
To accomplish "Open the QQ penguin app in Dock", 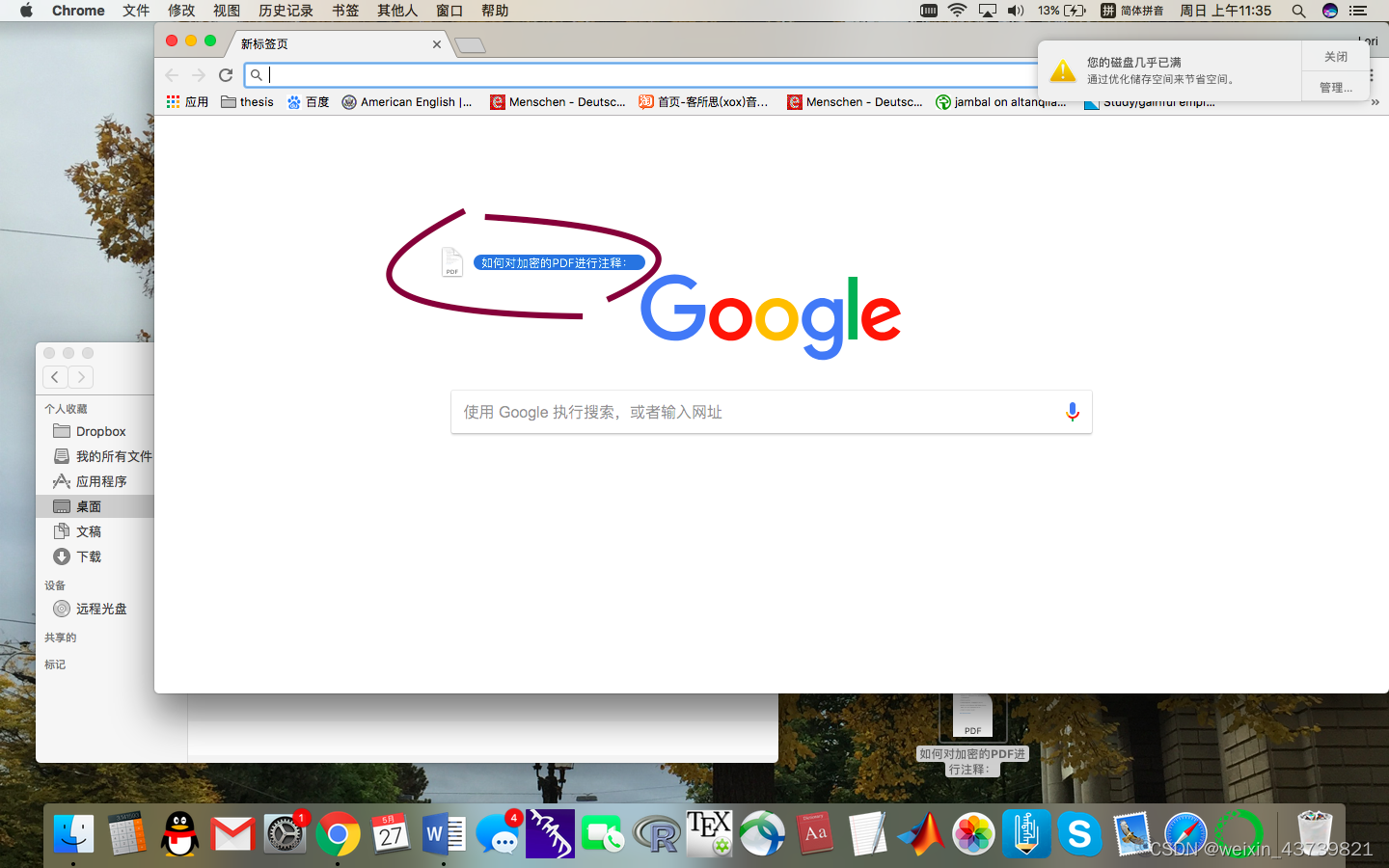I will 179,834.
